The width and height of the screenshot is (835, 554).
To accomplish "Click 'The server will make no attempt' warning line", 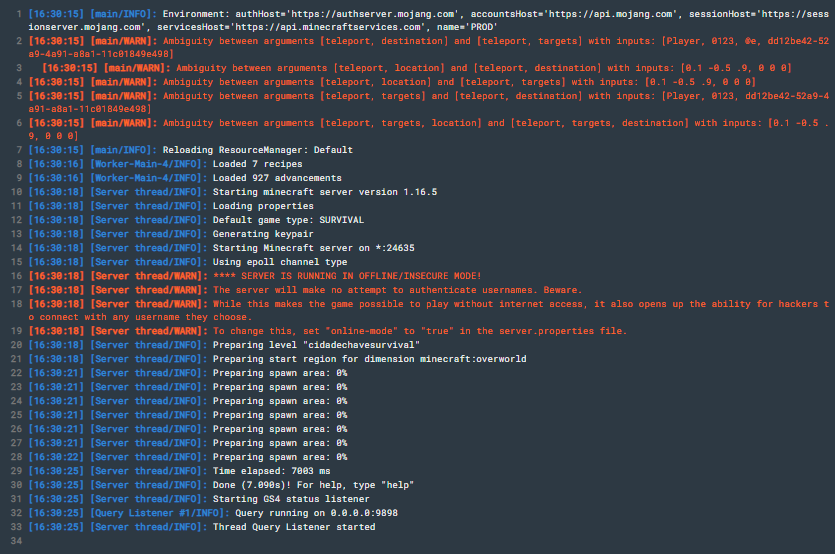I will [397, 290].
